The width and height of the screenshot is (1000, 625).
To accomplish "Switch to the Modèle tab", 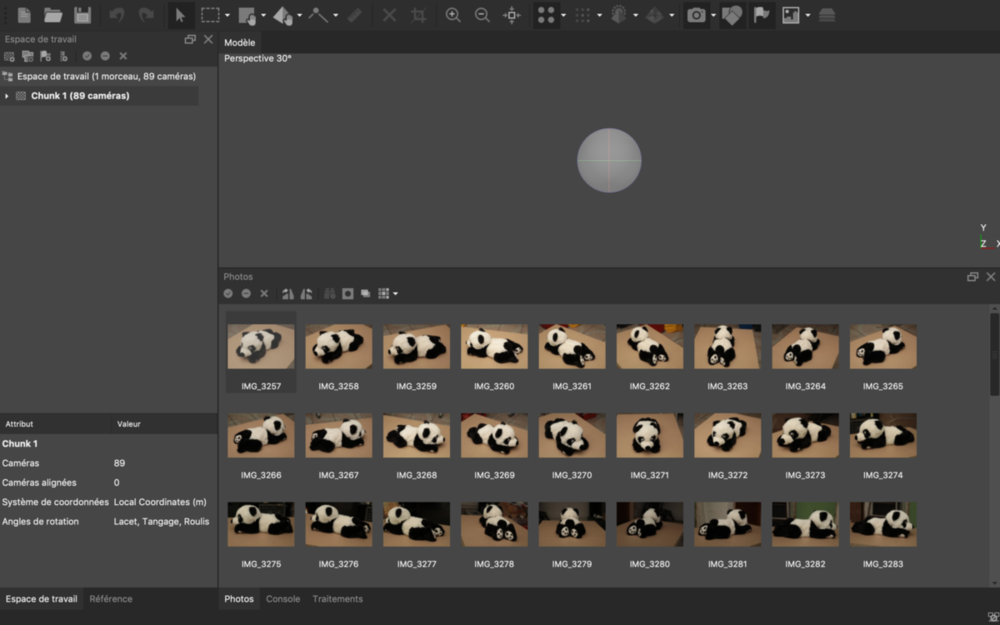I will [240, 43].
